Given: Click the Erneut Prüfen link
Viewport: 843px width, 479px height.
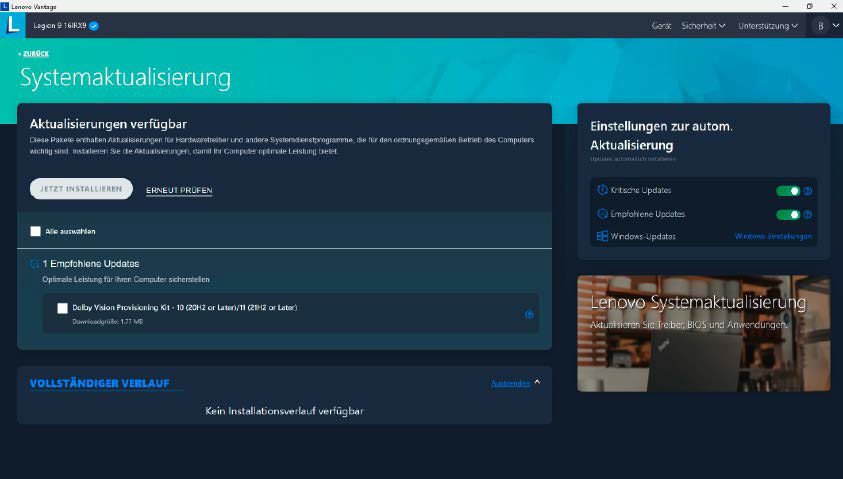Looking at the screenshot, I should click(179, 190).
